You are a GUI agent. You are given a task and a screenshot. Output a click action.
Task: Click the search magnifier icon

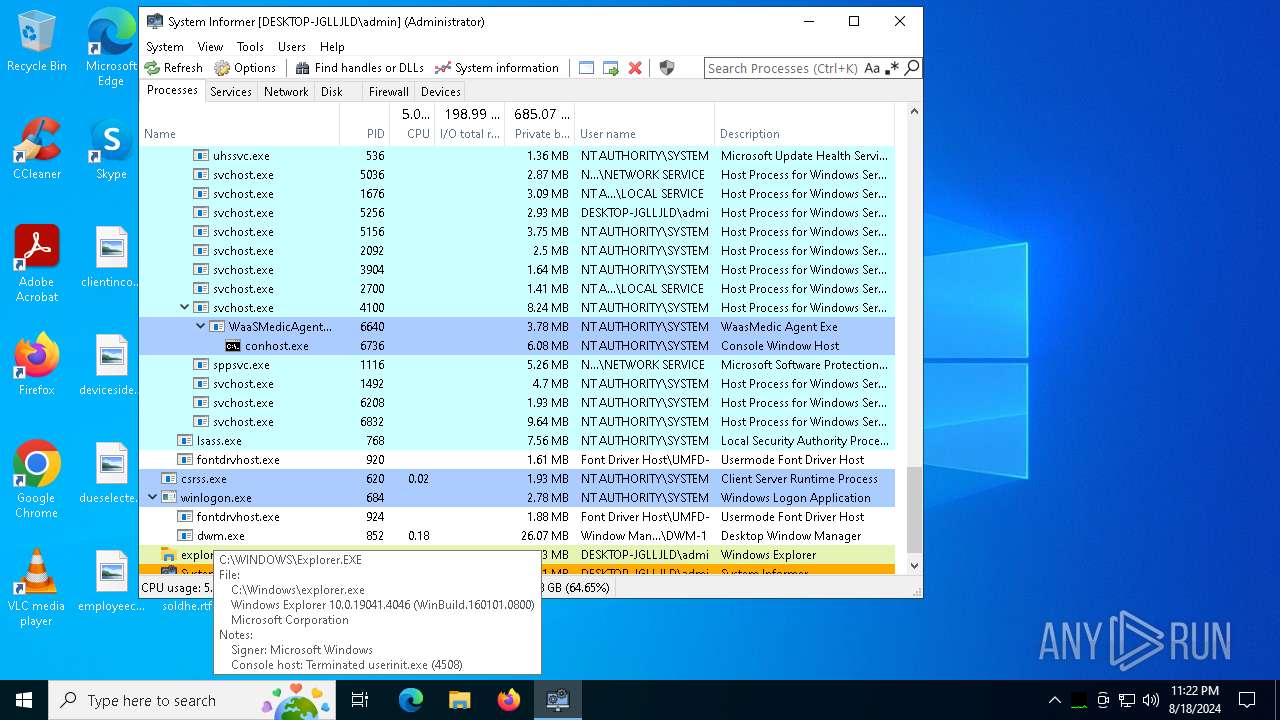coord(911,68)
